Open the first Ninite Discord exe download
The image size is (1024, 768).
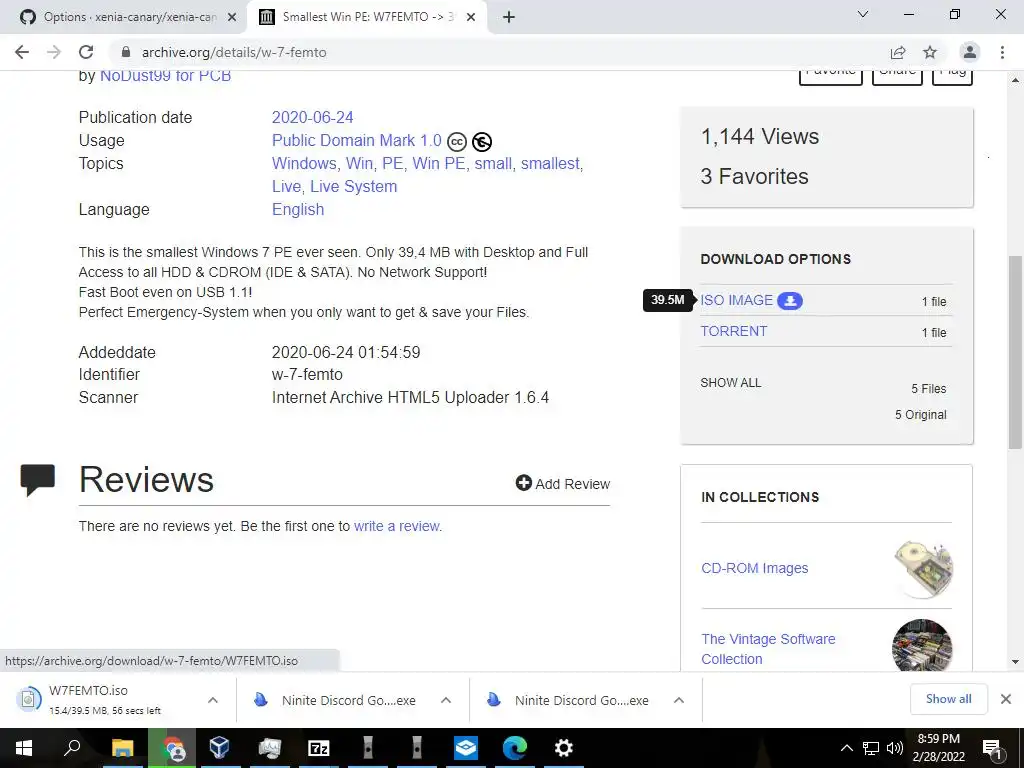click(336, 700)
